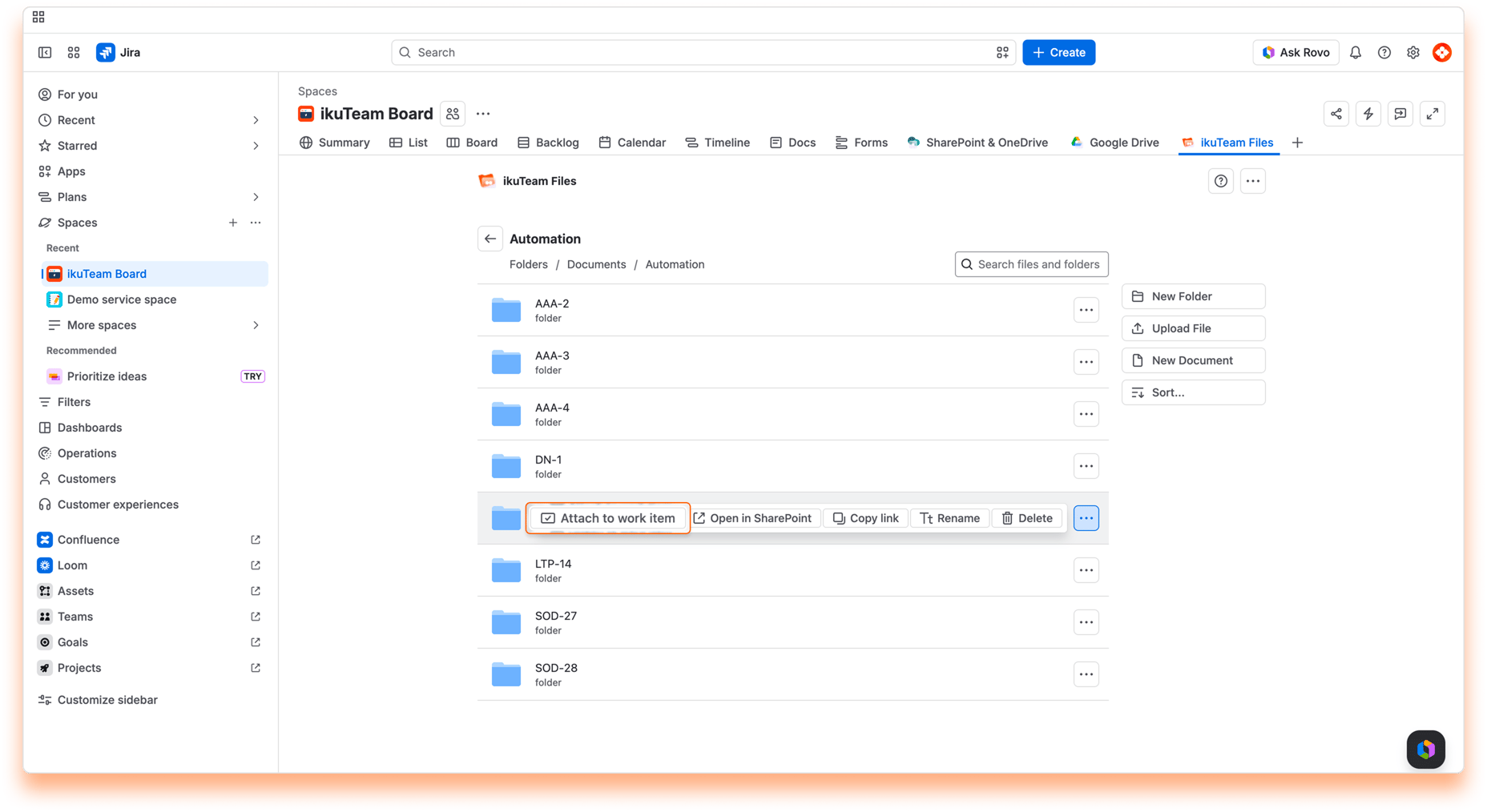Click the New Folder button
The height and width of the screenshot is (812, 1487).
[x=1193, y=296]
